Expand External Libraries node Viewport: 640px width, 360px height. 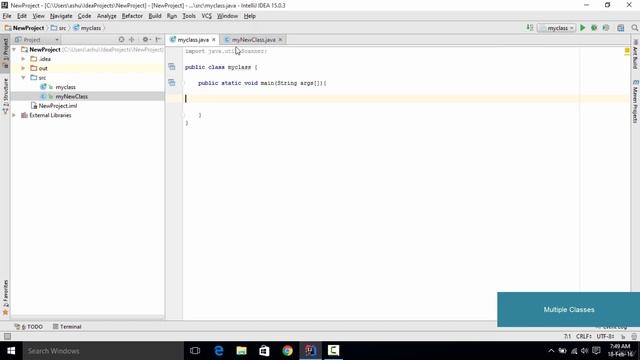tap(14, 115)
